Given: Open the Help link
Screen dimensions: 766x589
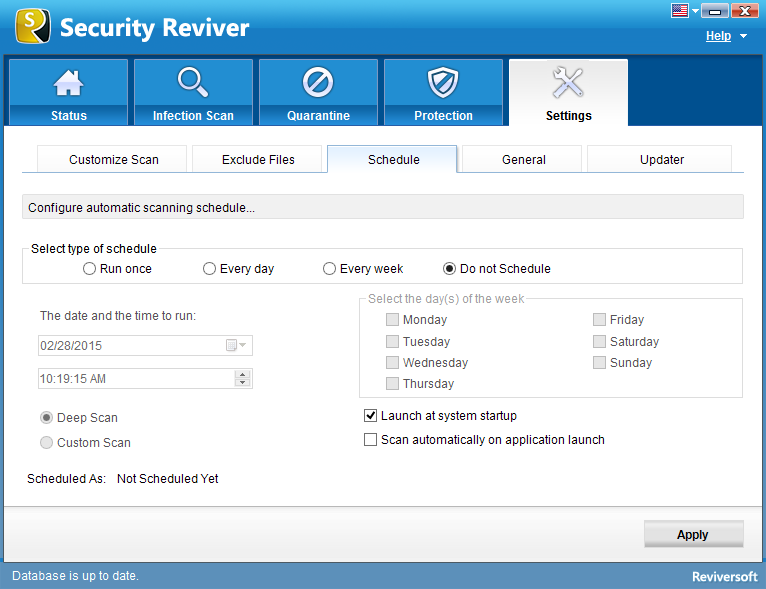Looking at the screenshot, I should [x=718, y=36].
